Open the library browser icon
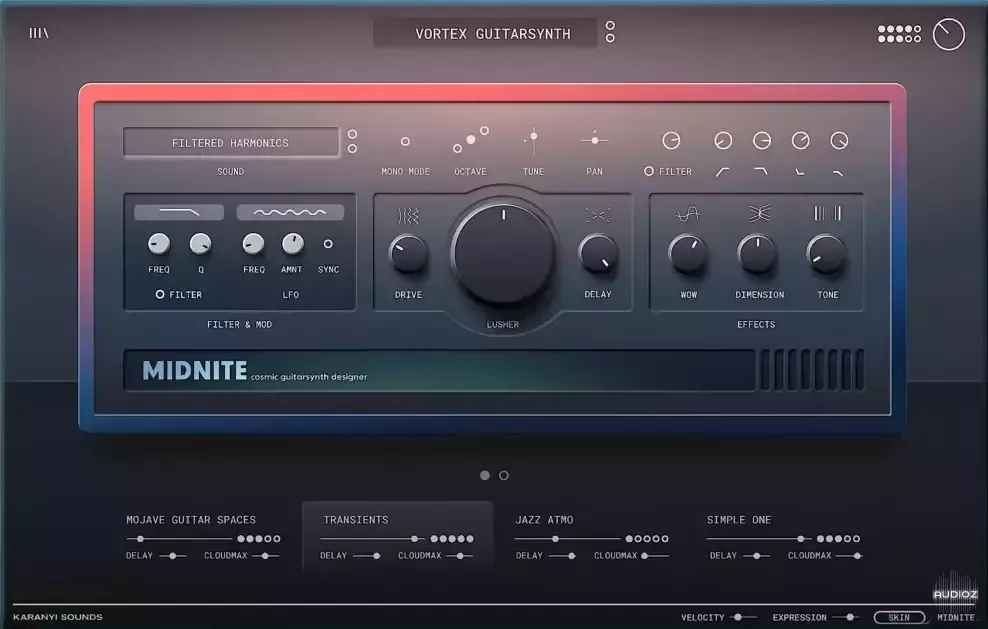 click(x=39, y=33)
